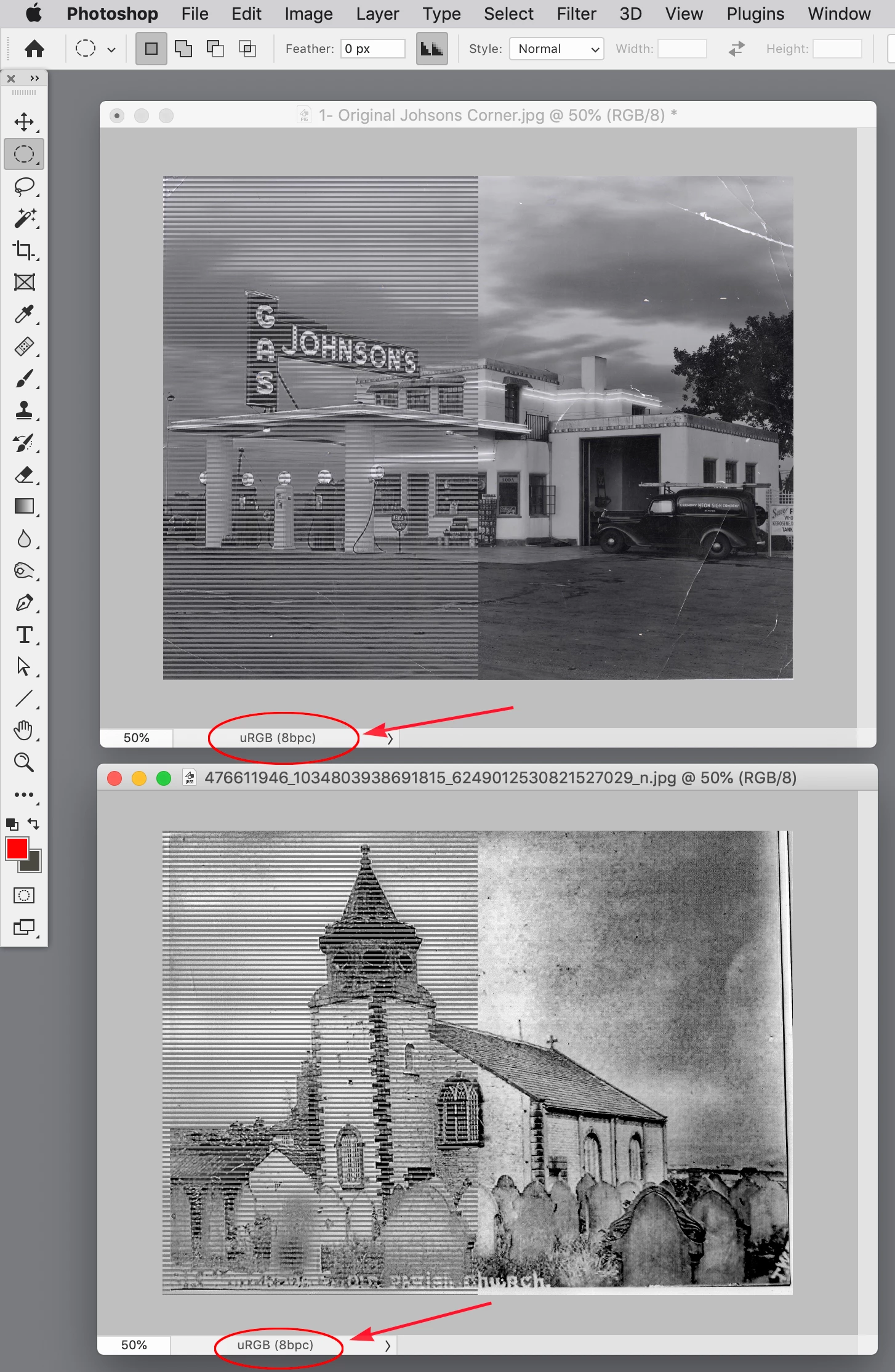Viewport: 895px width, 1372px height.
Task: Open the Edit Toolbar ellipsis
Action: (x=24, y=794)
